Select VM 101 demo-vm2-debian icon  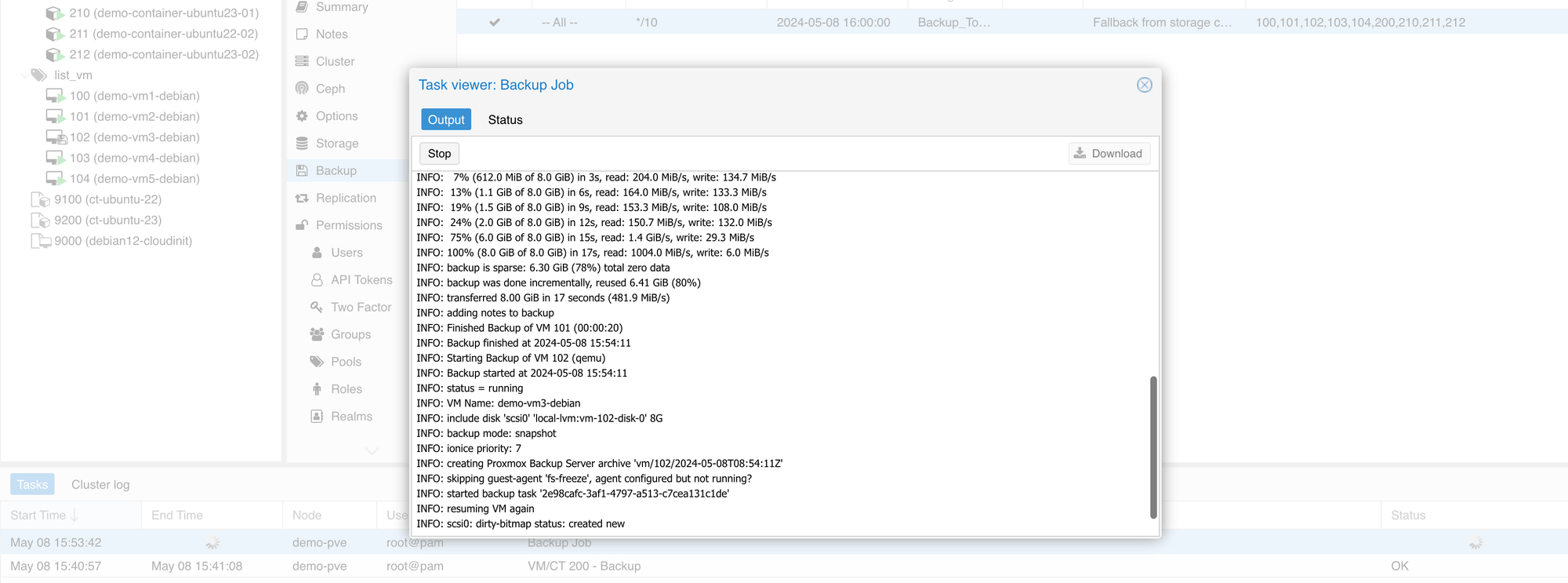point(55,117)
